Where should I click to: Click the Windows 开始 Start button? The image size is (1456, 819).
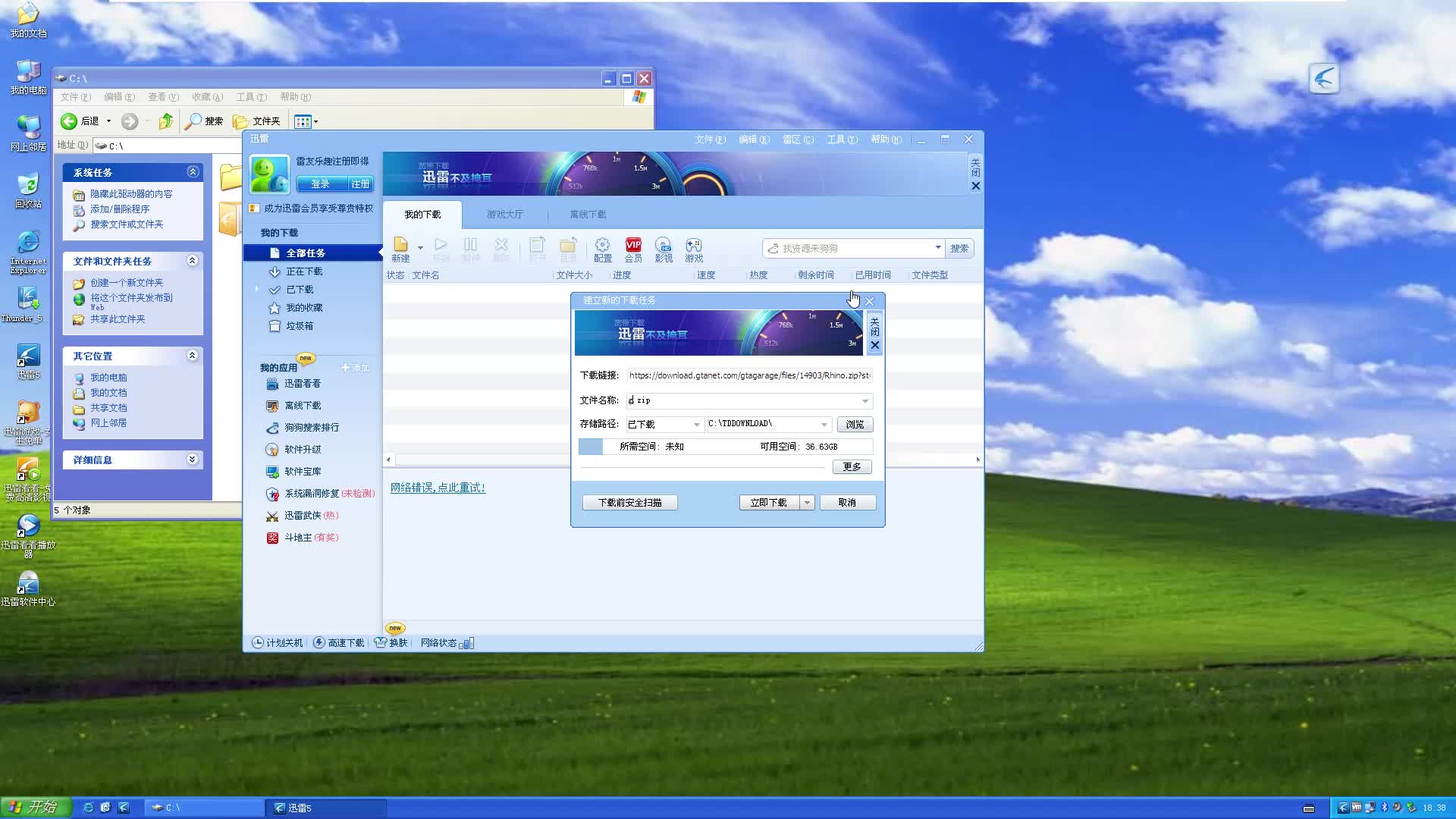(x=36, y=808)
